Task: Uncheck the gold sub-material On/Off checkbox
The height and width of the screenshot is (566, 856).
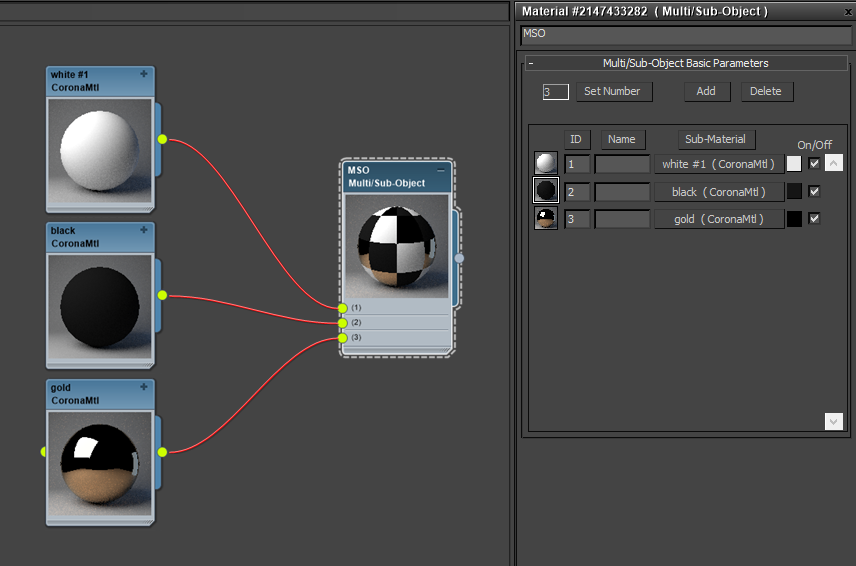Action: click(x=814, y=218)
